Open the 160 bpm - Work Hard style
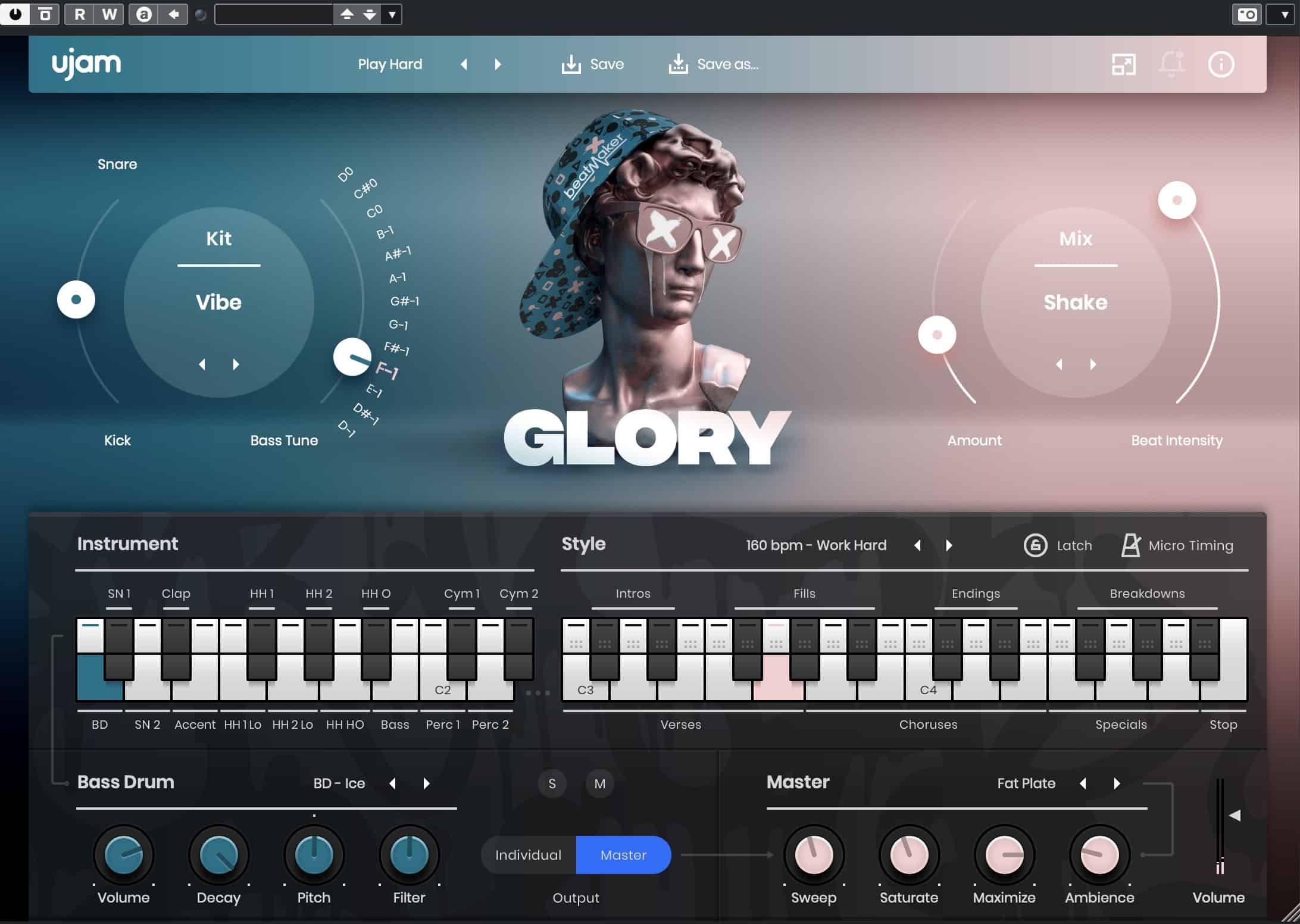This screenshot has height=924, width=1300. tap(816, 545)
